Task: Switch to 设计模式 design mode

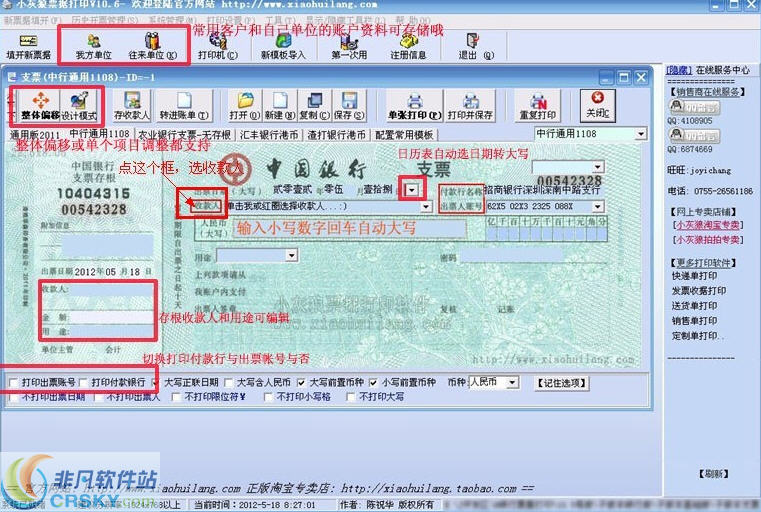Action: tap(80, 105)
